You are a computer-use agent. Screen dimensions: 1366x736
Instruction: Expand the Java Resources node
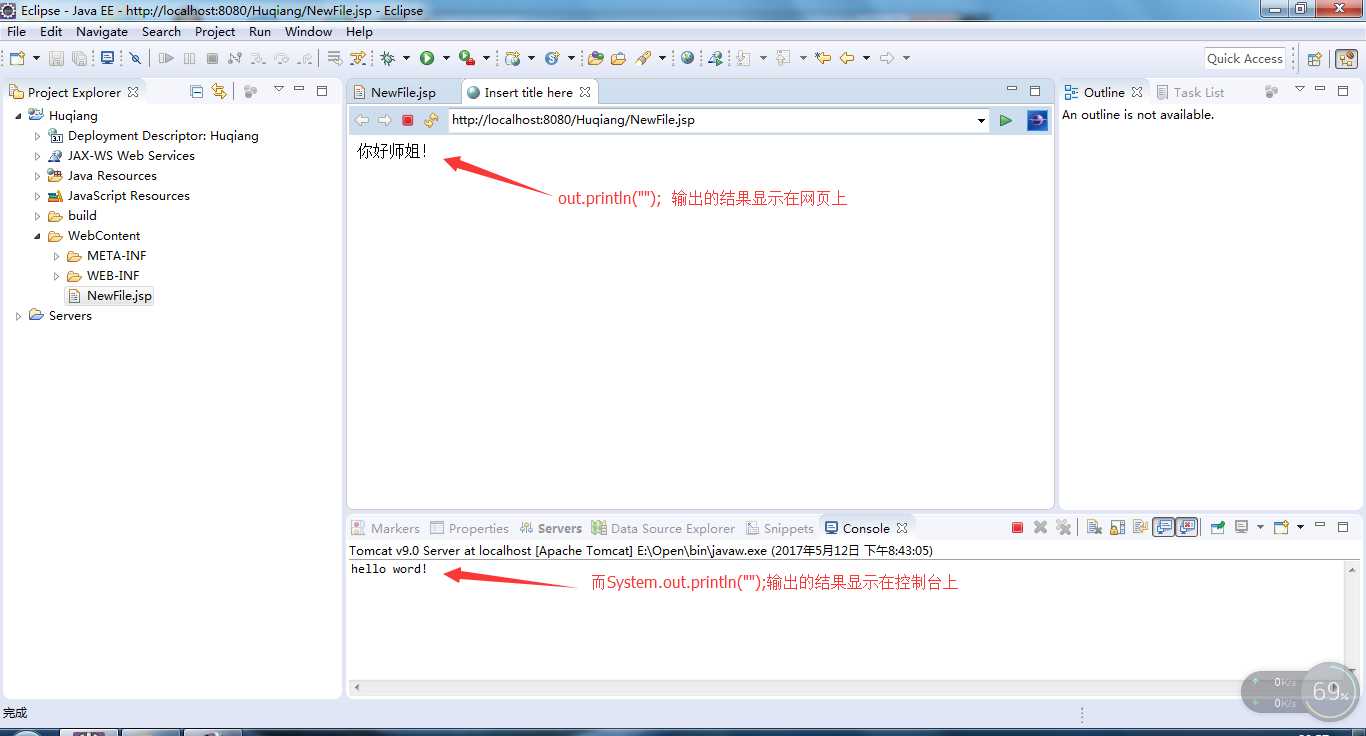(38, 176)
